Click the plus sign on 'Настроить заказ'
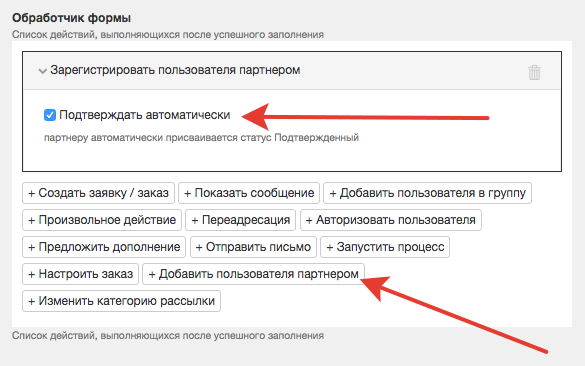Screen dimensions: 585x366 click(x=32, y=274)
